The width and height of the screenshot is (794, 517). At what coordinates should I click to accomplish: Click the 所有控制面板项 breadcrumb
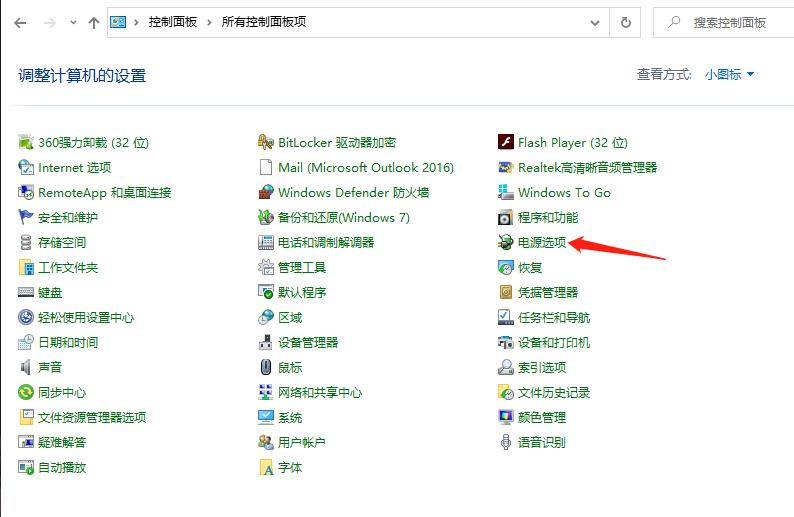[264, 22]
